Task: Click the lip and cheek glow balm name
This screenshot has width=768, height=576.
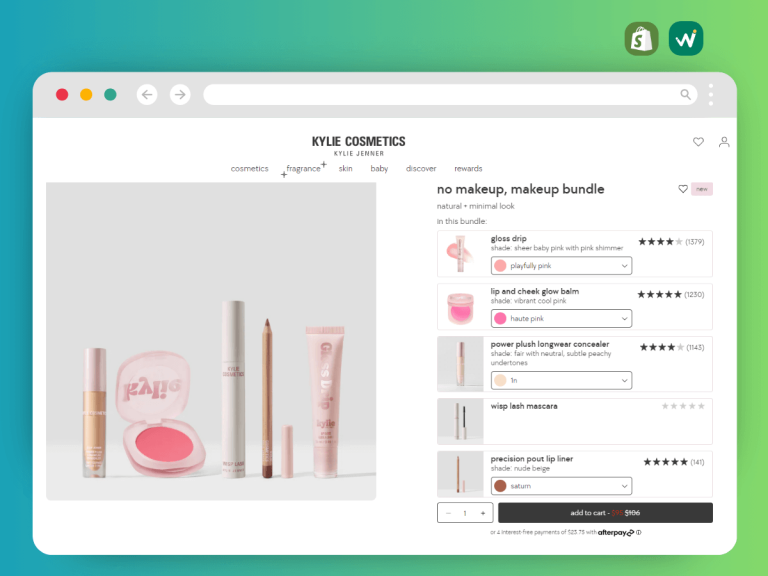Action: coord(534,291)
